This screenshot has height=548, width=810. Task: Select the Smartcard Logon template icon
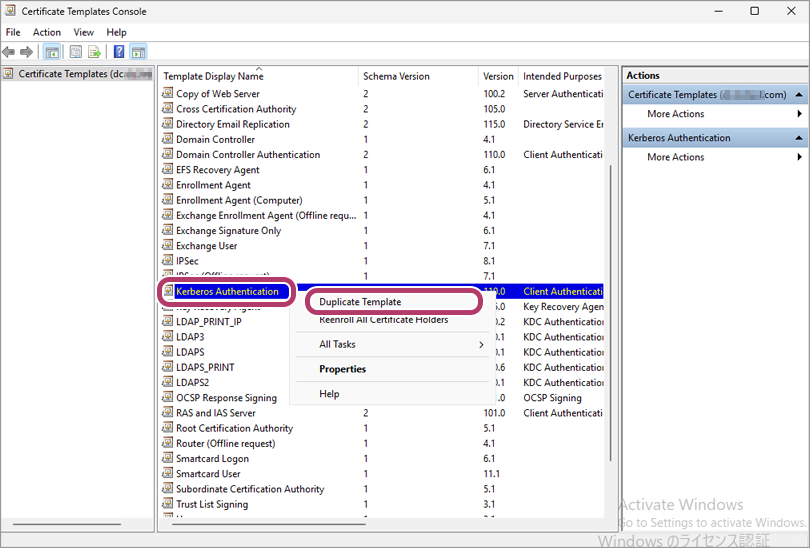pos(168,459)
